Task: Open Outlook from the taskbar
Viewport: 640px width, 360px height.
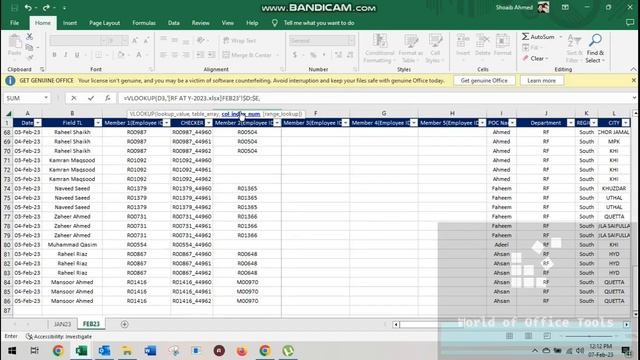Action: click(104, 351)
